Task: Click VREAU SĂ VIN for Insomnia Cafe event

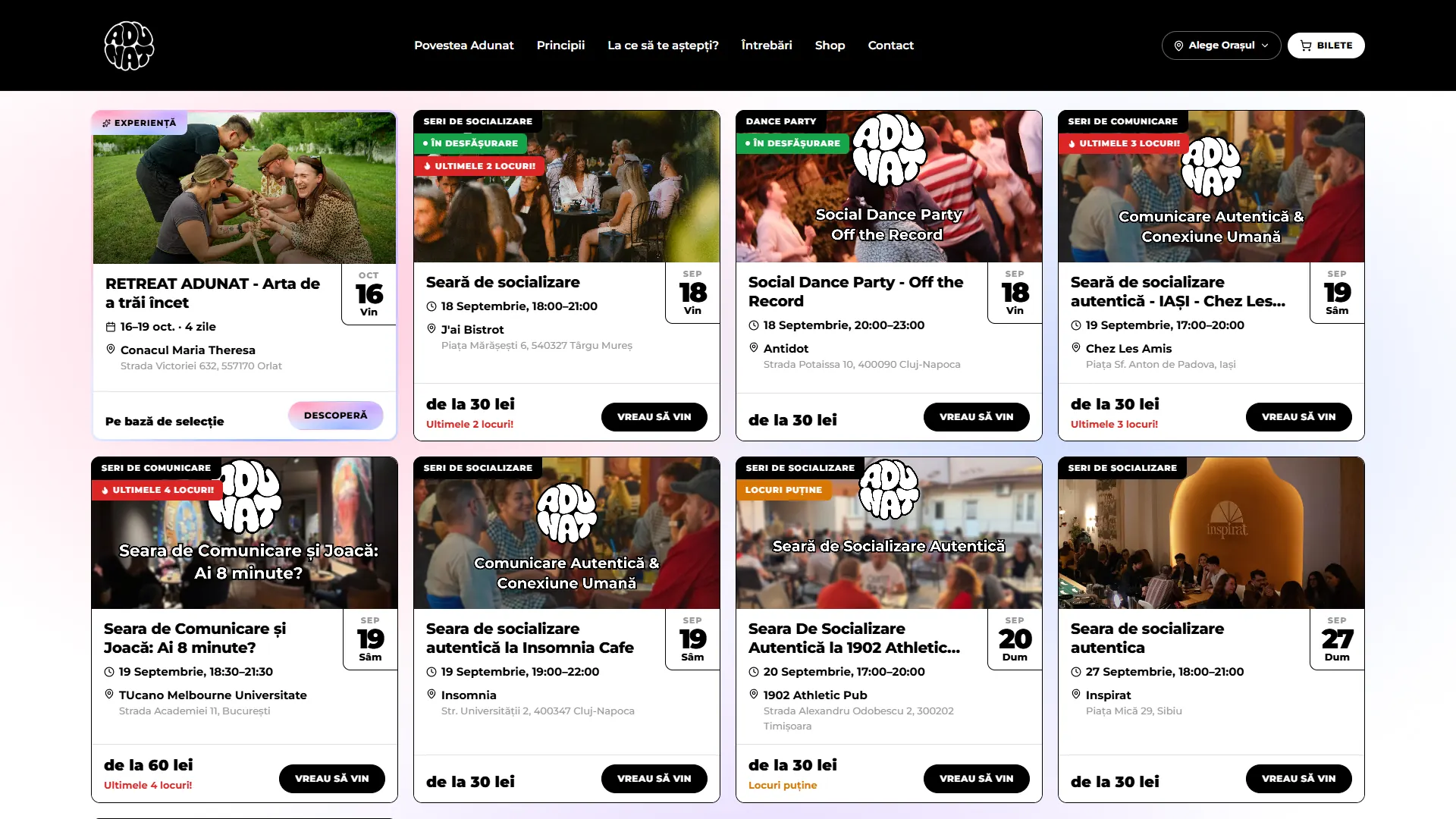Action: (654, 779)
